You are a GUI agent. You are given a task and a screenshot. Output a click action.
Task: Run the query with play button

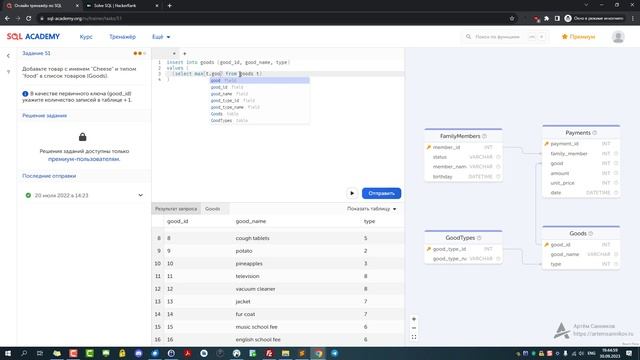352,193
